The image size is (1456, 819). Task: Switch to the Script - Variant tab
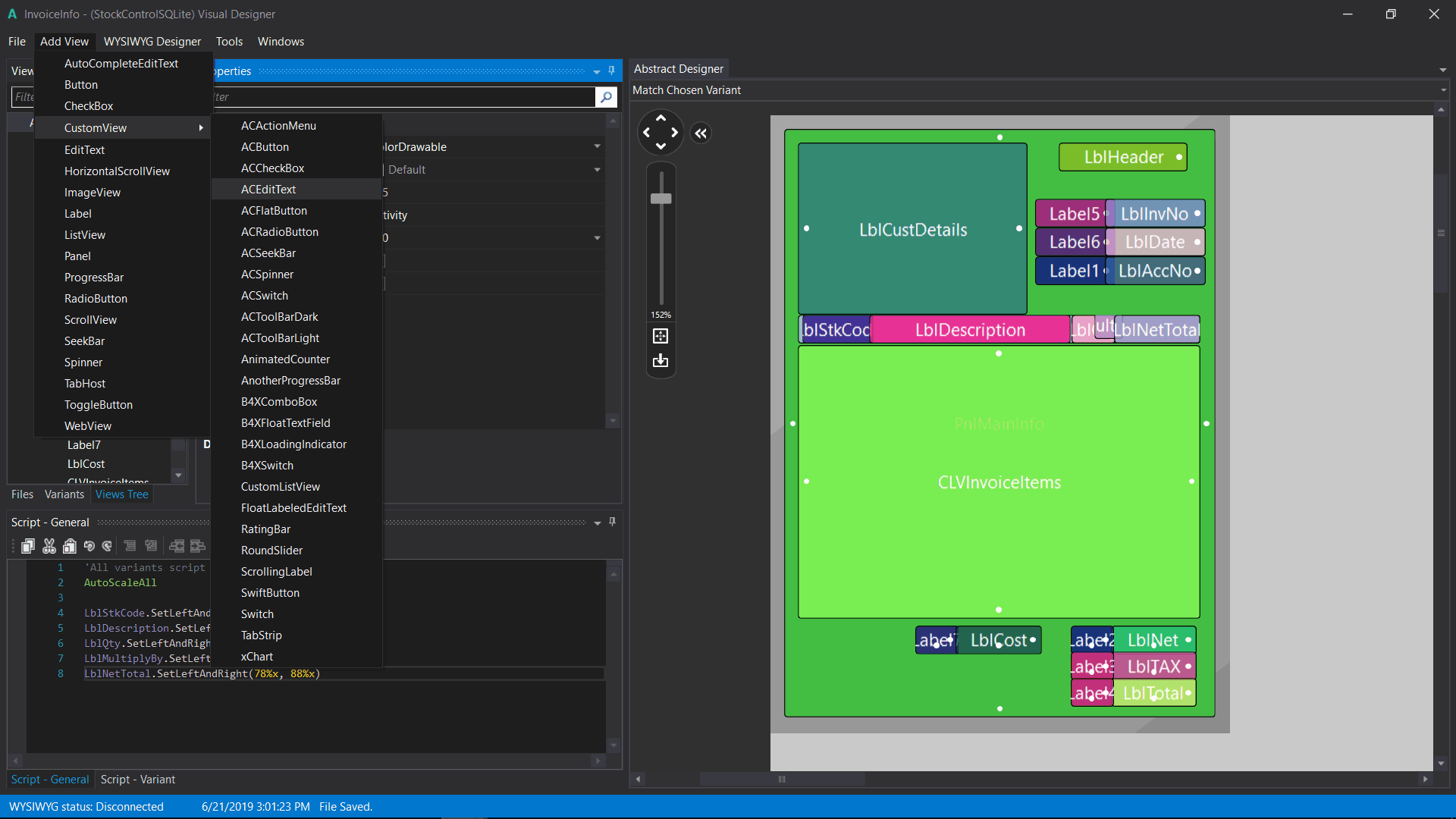(137, 780)
